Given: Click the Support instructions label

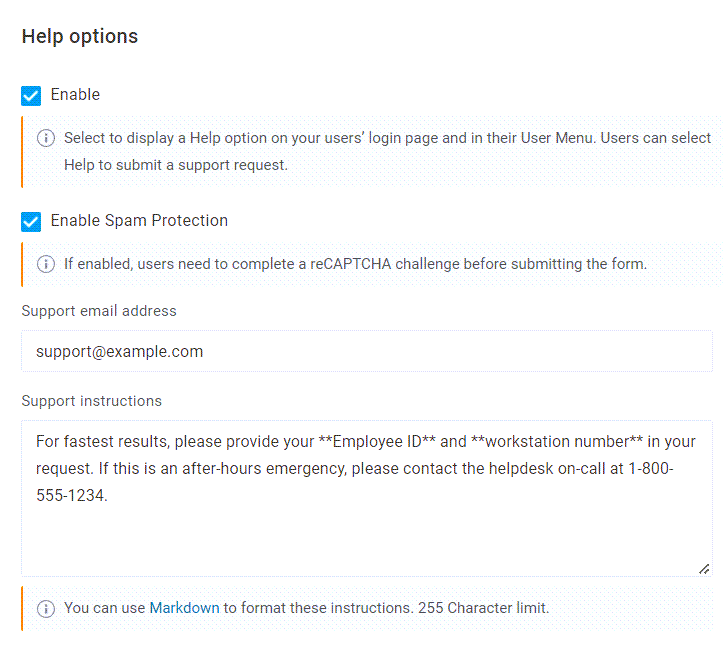Looking at the screenshot, I should click(92, 401).
